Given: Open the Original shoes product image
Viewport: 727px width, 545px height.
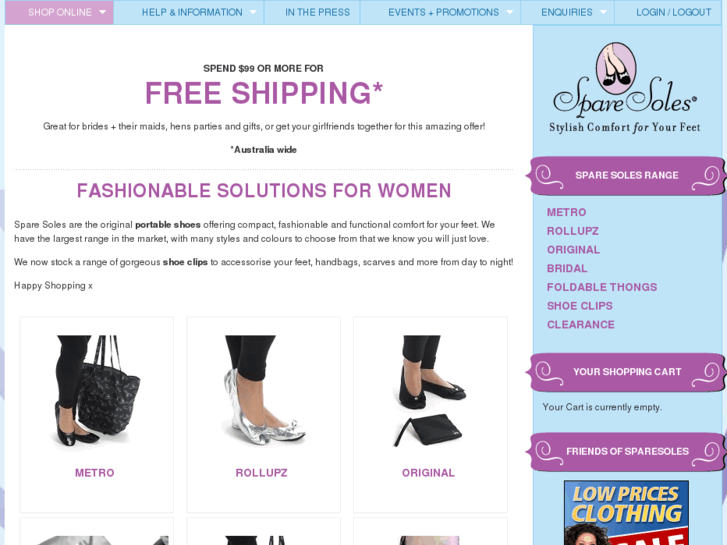Looking at the screenshot, I should click(x=430, y=391).
